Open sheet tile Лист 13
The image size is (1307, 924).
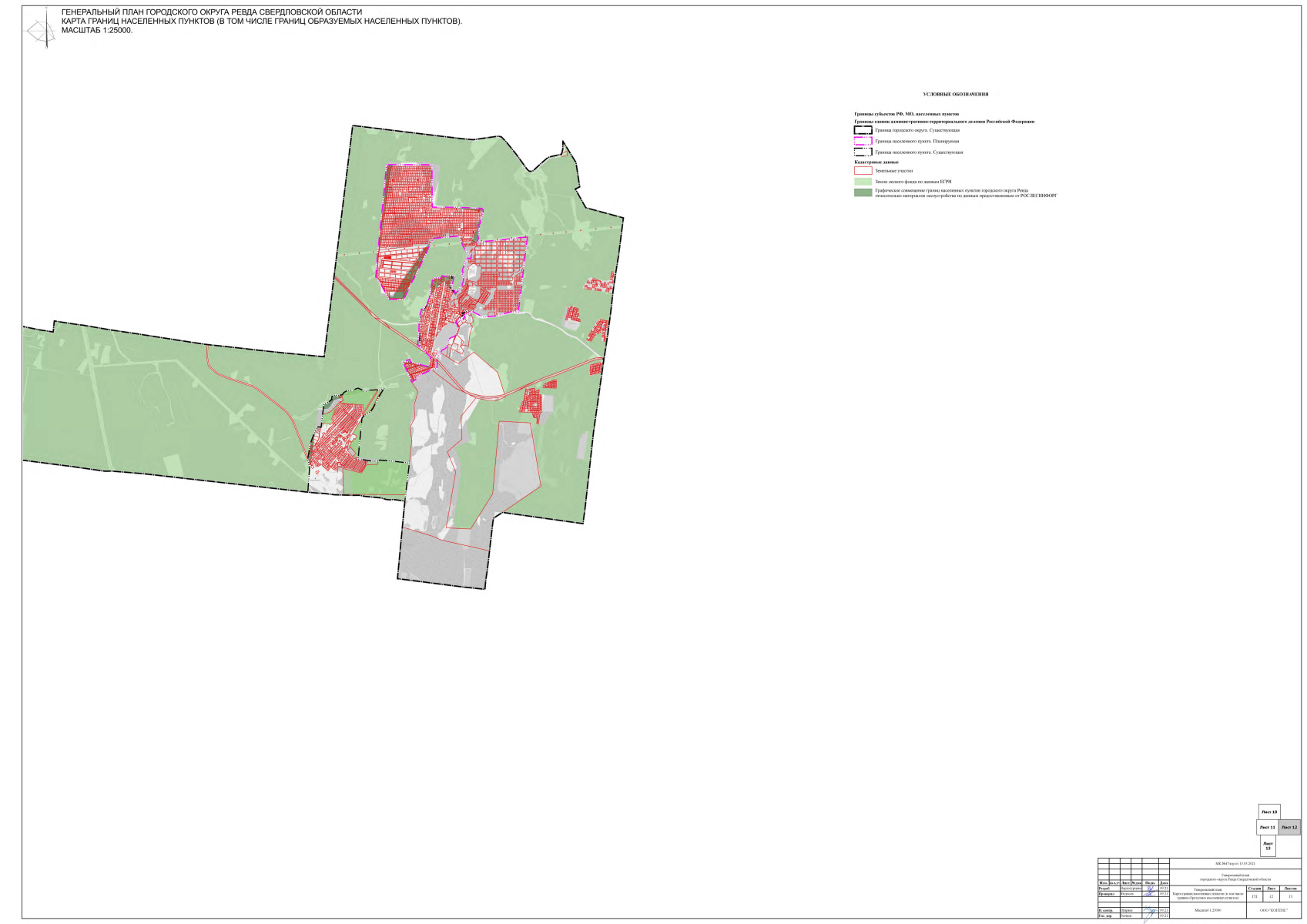[x=1268, y=845]
